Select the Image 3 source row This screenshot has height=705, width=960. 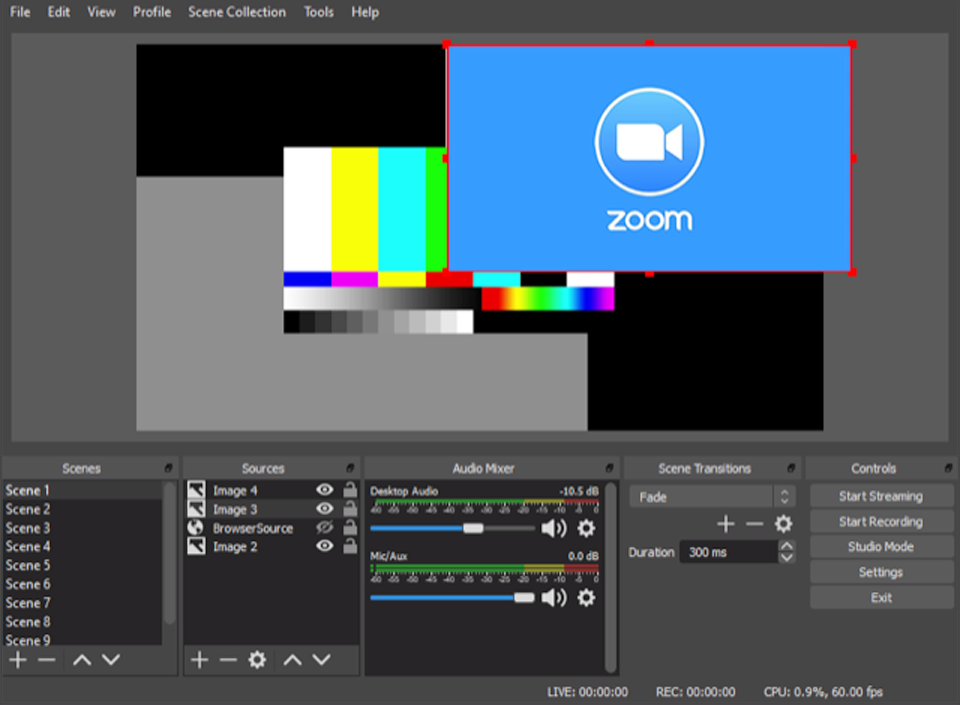tap(272, 509)
